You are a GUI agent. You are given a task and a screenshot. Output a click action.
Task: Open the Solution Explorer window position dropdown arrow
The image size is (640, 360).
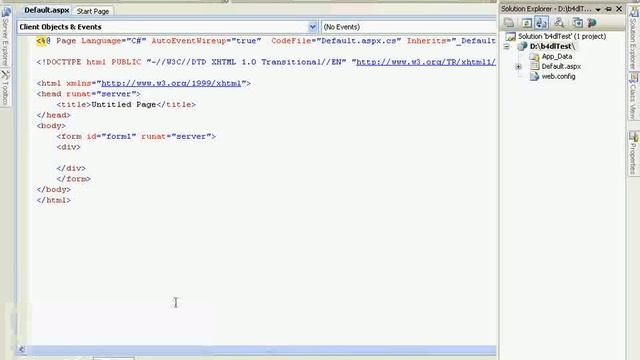[598, 9]
